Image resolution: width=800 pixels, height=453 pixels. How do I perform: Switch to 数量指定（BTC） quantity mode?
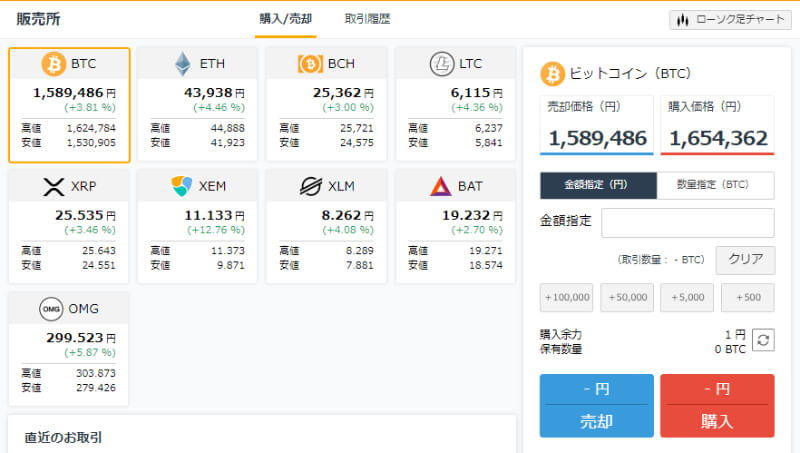click(x=715, y=186)
